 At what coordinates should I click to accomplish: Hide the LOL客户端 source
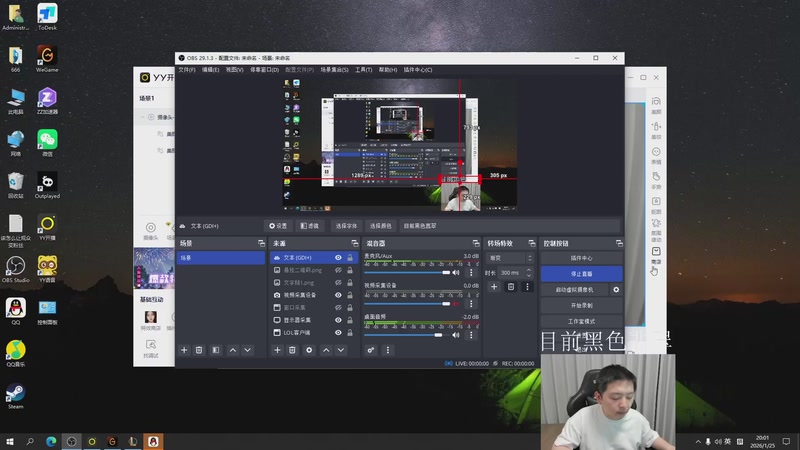(338, 333)
